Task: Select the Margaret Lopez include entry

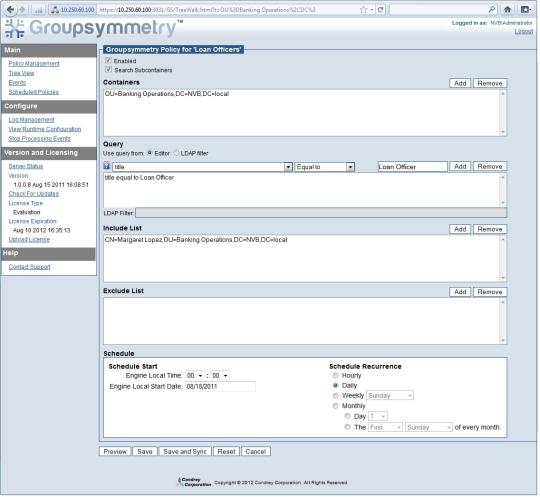Action: pos(196,239)
